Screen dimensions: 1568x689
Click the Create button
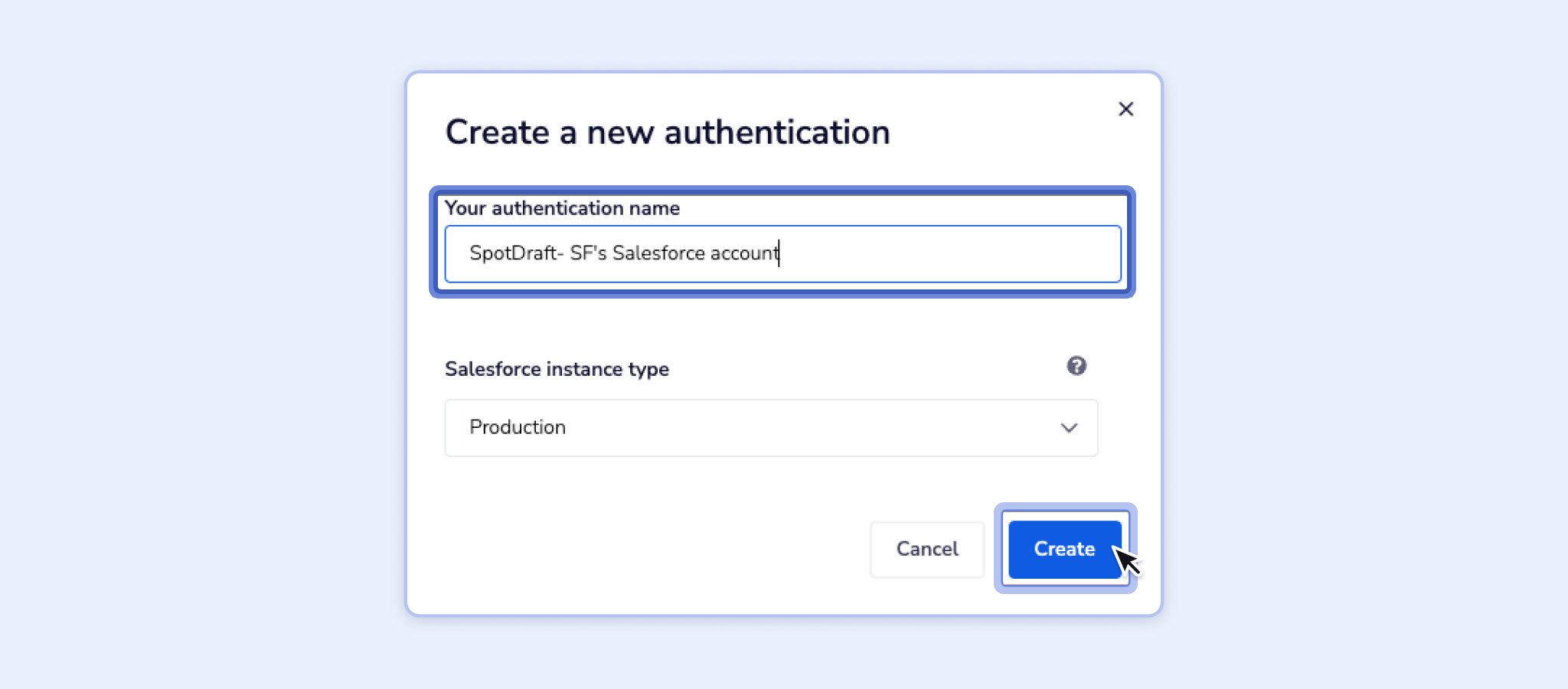(x=1064, y=549)
